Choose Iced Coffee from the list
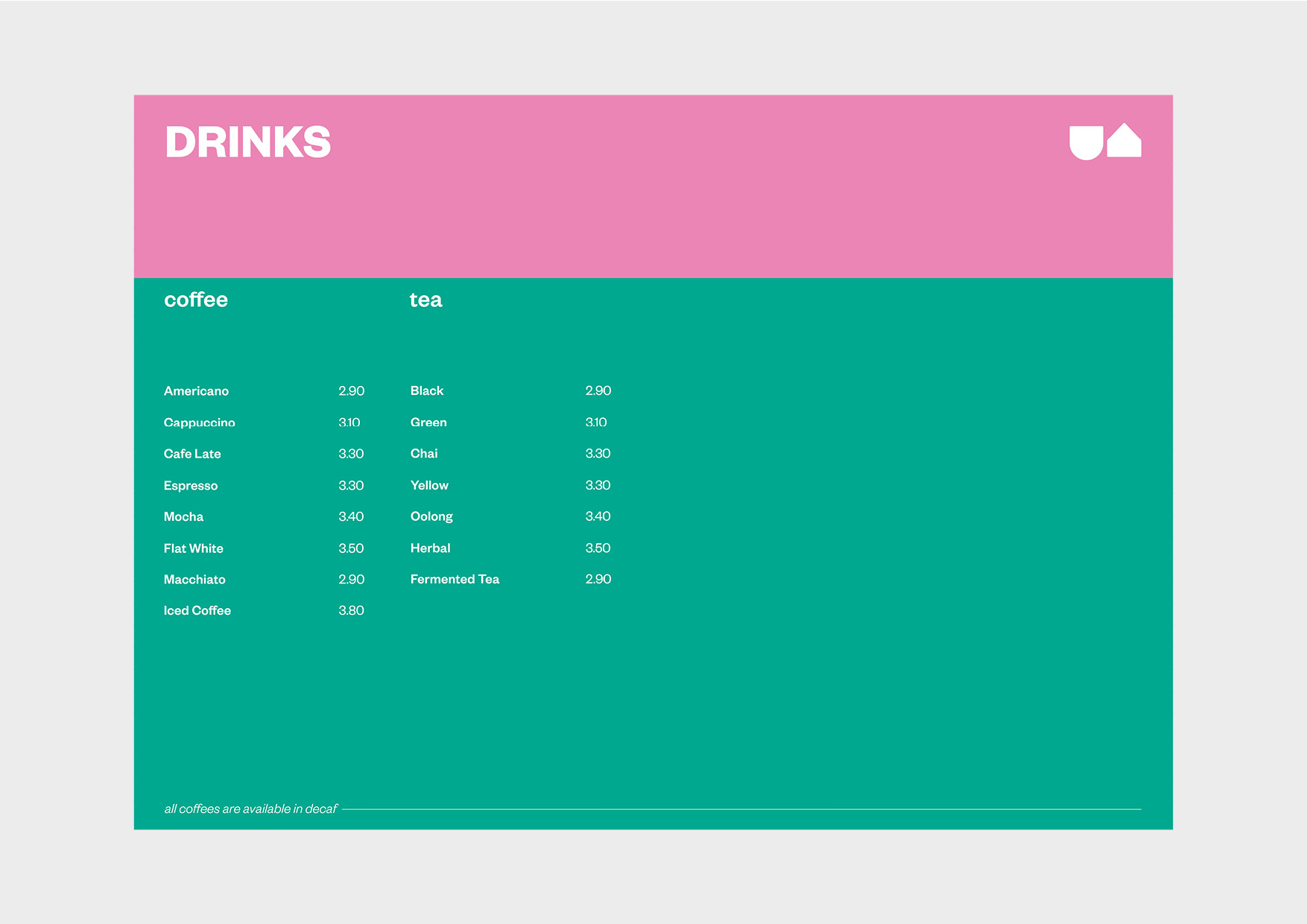The image size is (1307, 924). click(197, 611)
